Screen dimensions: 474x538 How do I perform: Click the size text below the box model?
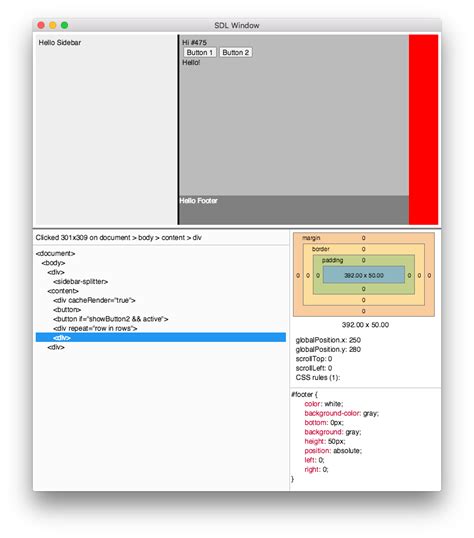click(x=365, y=325)
